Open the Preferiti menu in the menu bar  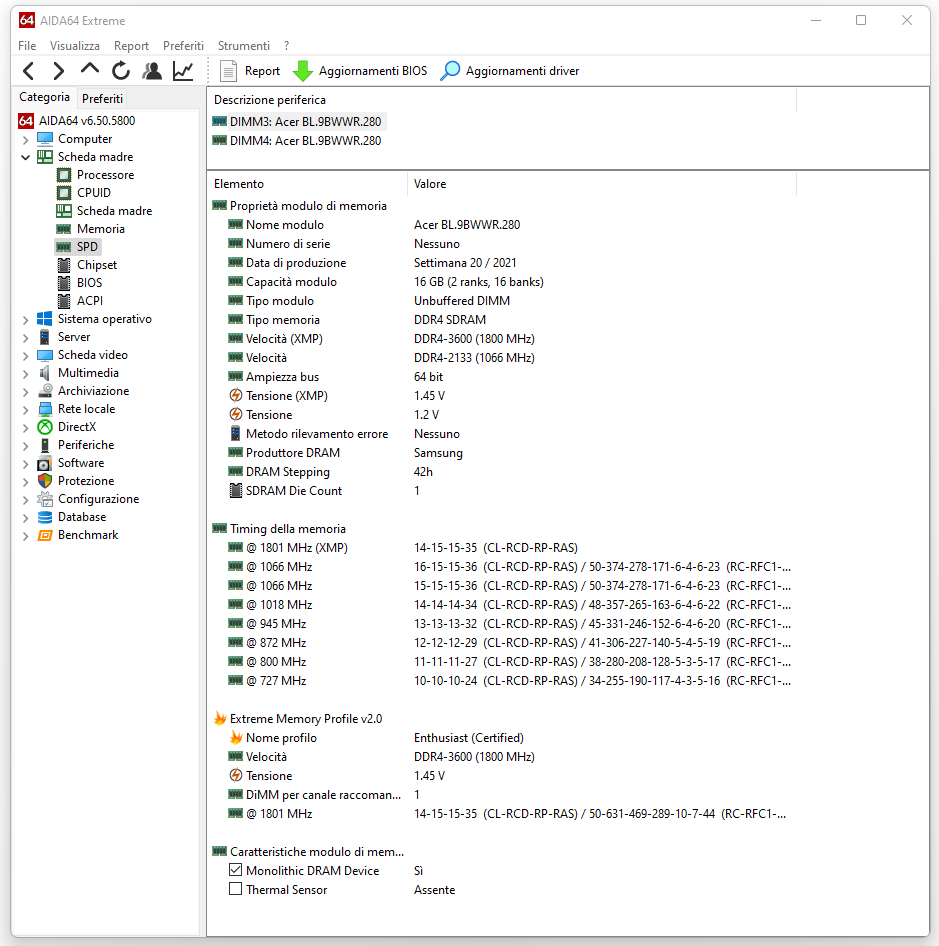tap(183, 46)
